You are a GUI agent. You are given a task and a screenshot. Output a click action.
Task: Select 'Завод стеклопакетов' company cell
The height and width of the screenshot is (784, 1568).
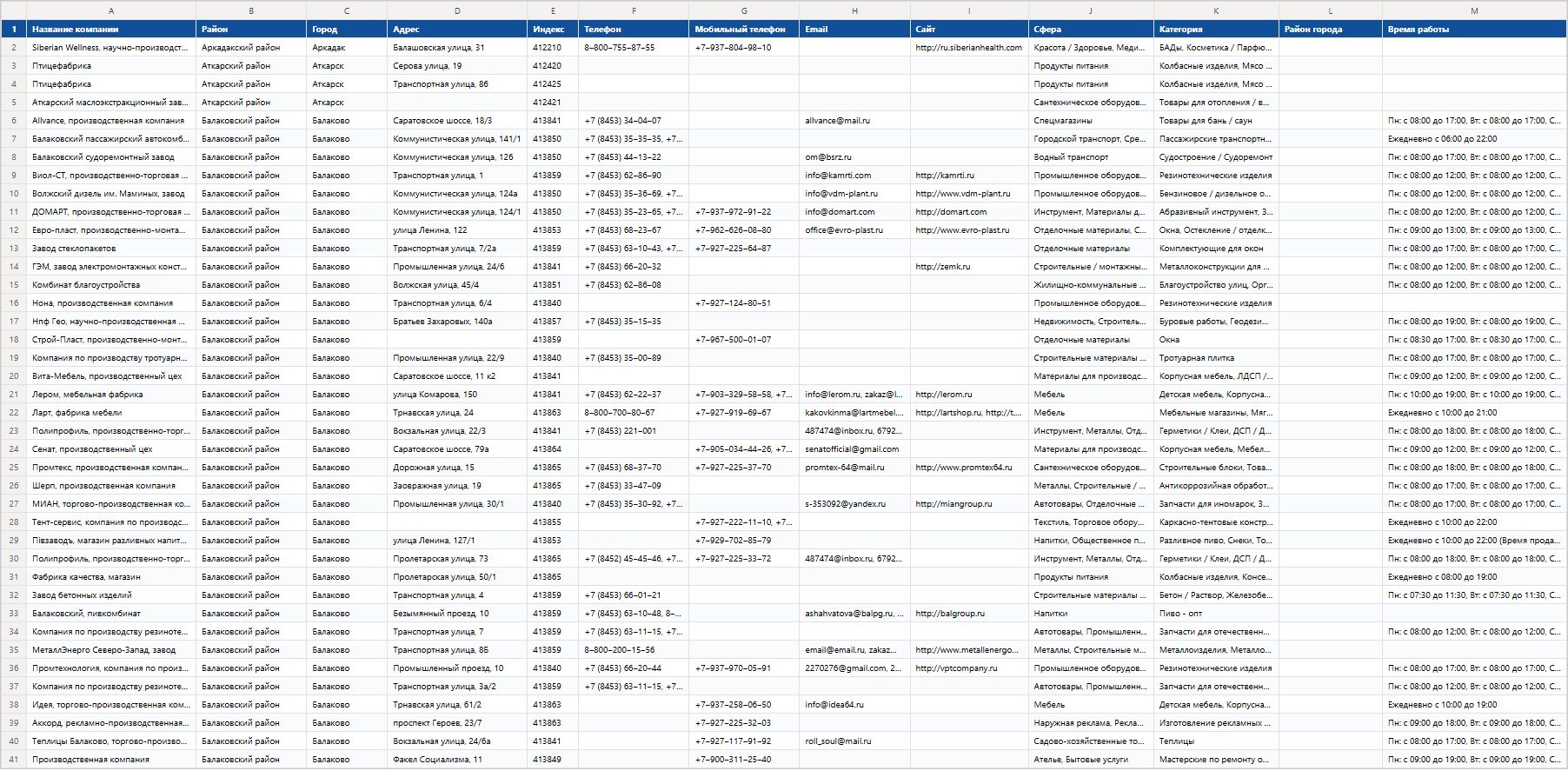pyautogui.click(x=111, y=249)
